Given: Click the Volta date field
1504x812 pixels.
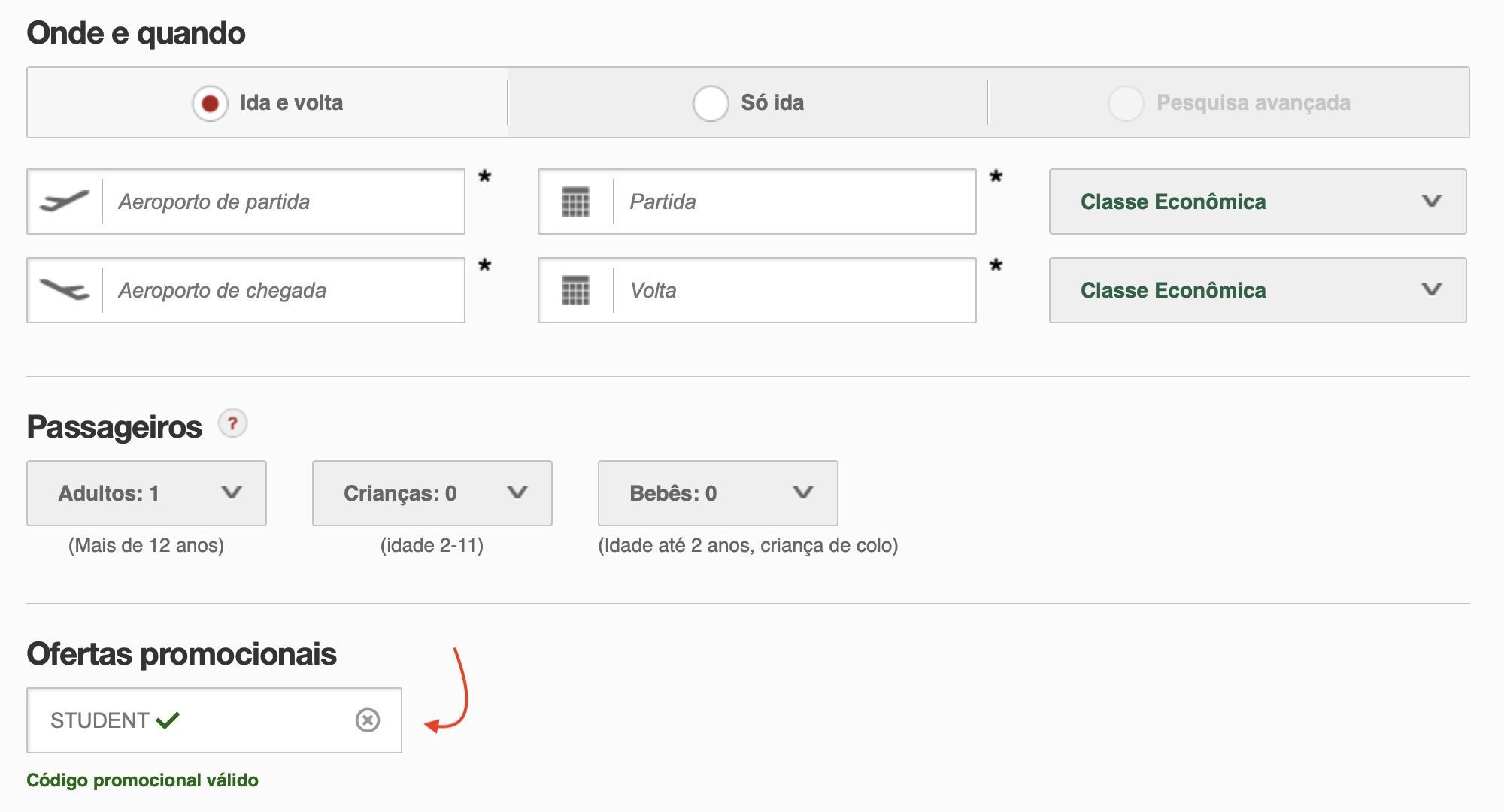Looking at the screenshot, I should point(757,290).
